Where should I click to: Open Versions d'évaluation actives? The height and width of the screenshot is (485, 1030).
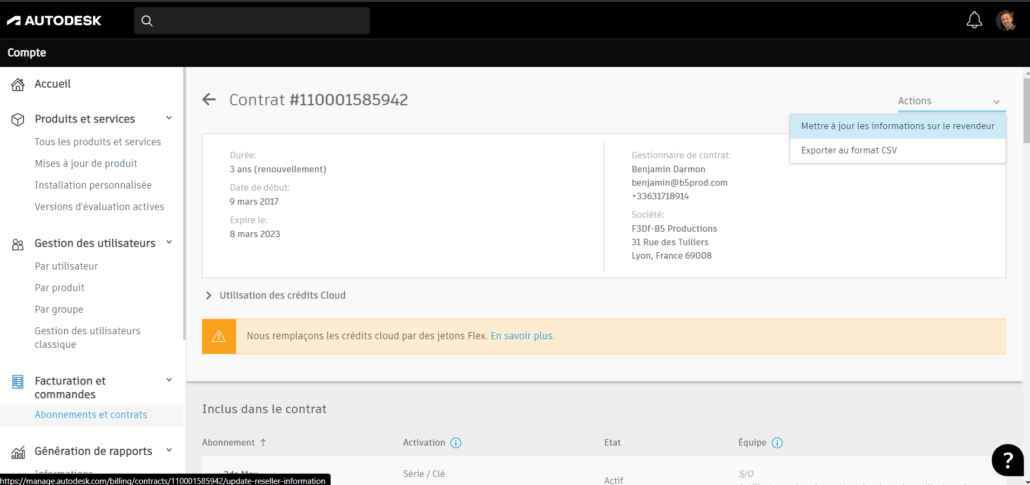(x=99, y=207)
